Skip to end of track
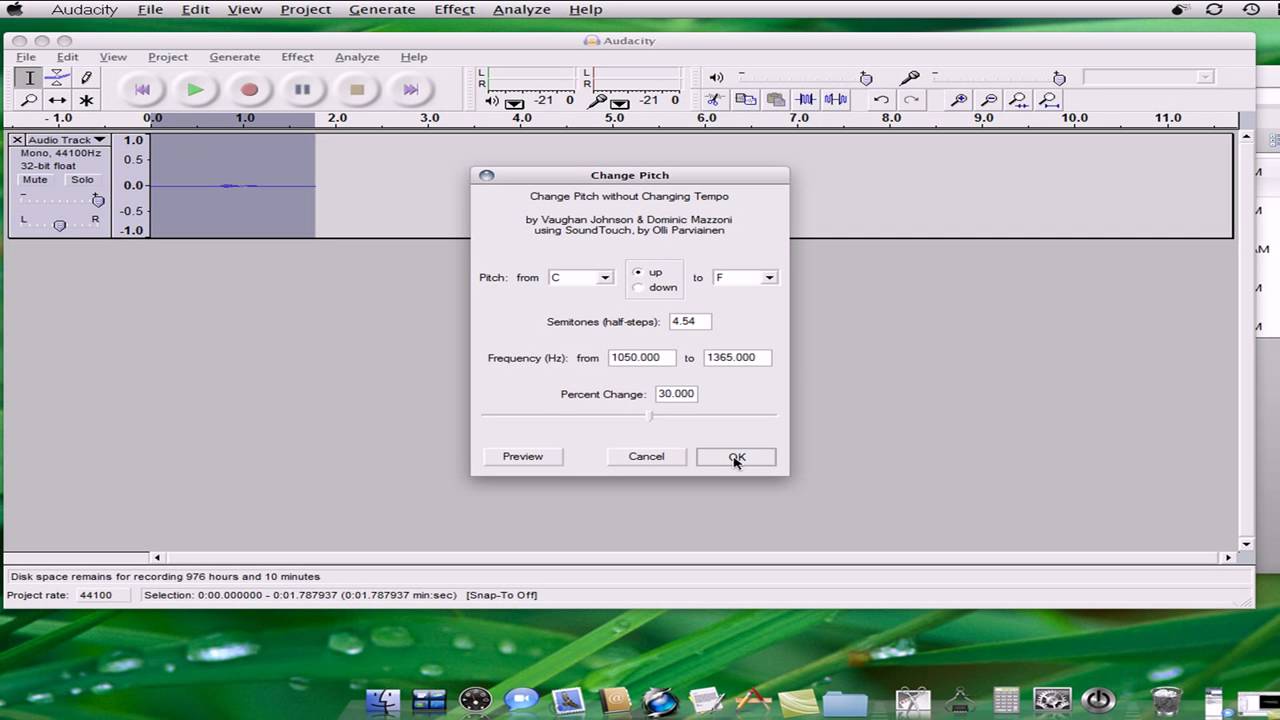The height and width of the screenshot is (720, 1280). (x=410, y=90)
